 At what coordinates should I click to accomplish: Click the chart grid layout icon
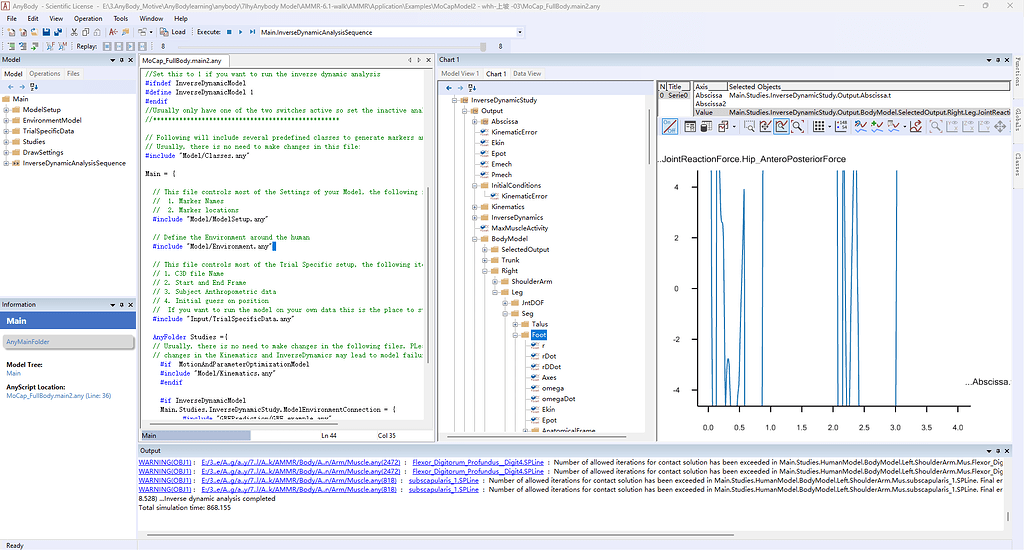(x=820, y=127)
